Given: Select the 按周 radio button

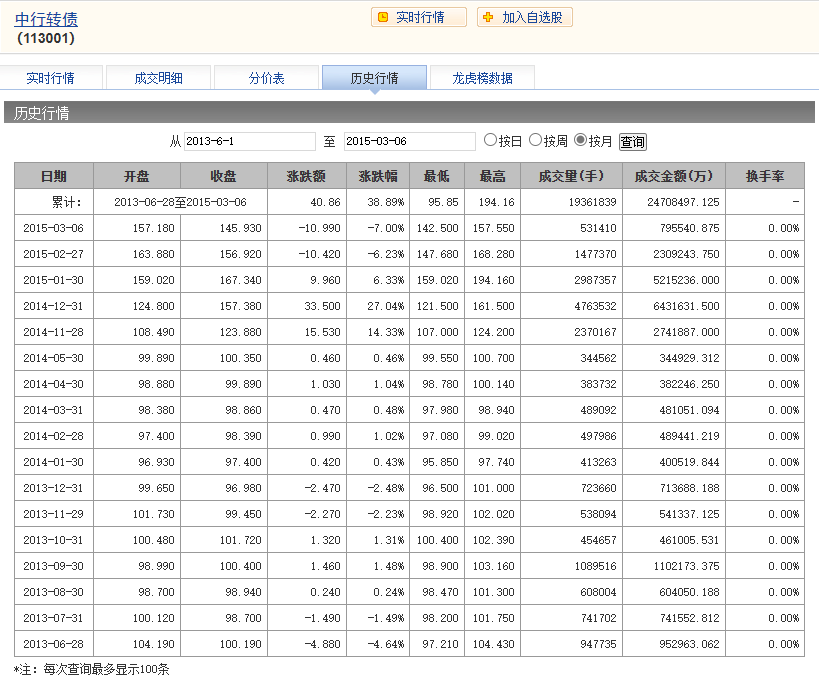Looking at the screenshot, I should pyautogui.click(x=535, y=140).
